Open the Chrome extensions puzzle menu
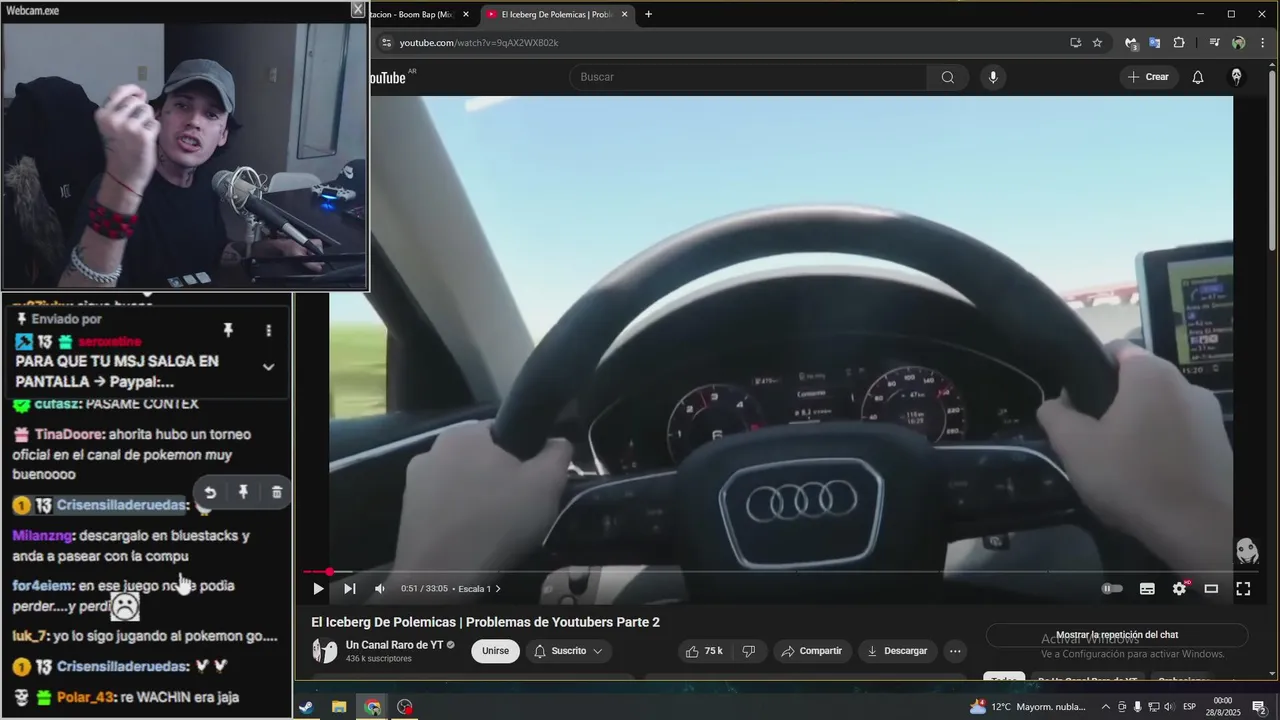 pyautogui.click(x=1179, y=43)
